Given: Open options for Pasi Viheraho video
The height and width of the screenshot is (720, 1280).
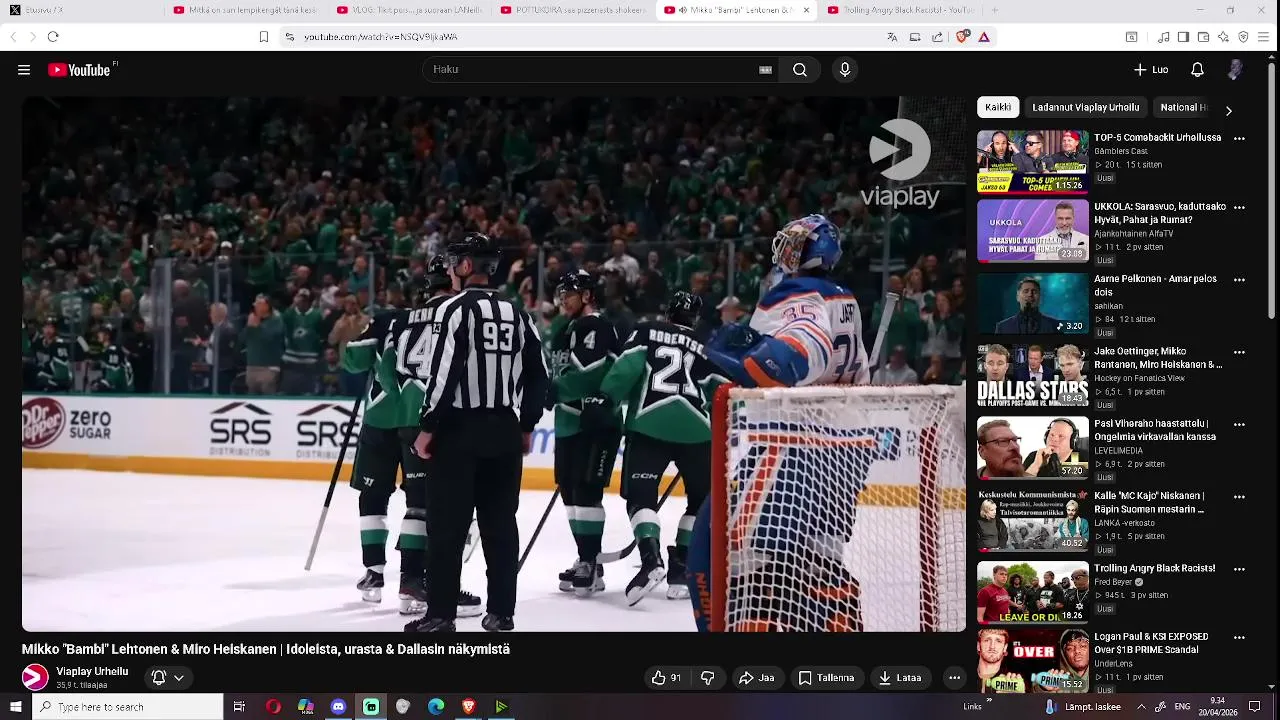Looking at the screenshot, I should click(x=1239, y=424).
